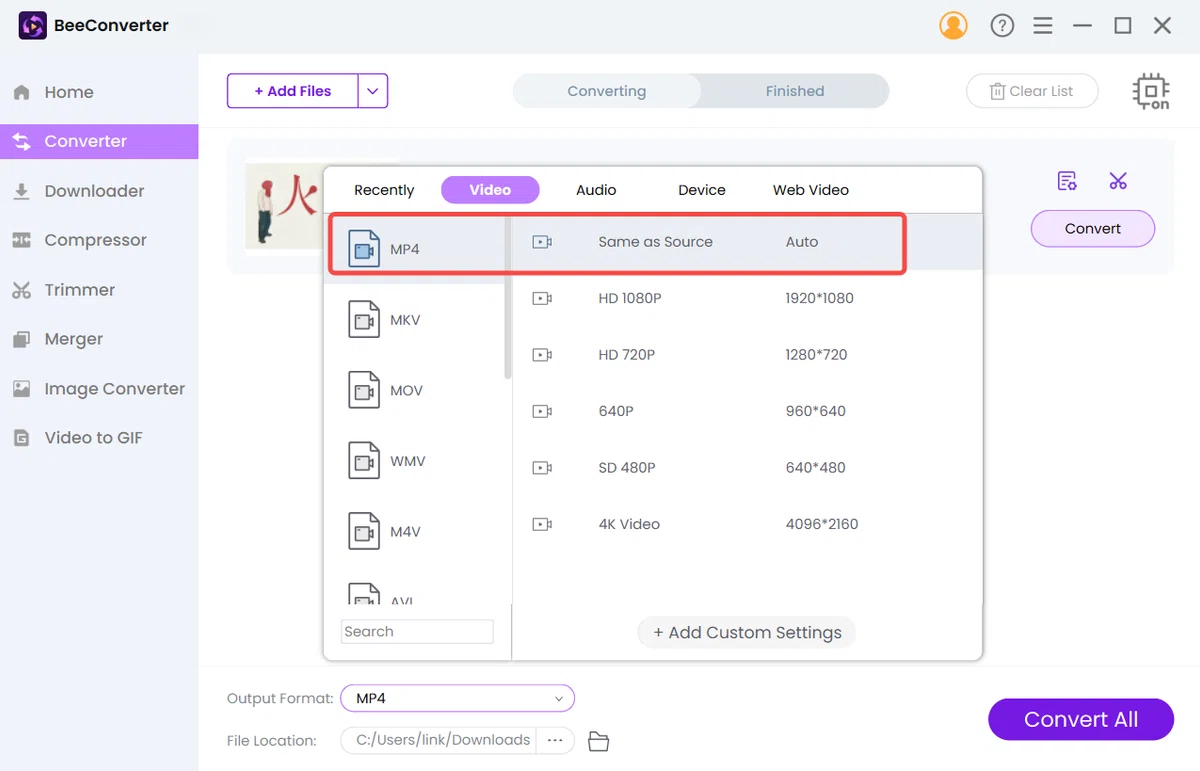
Task: Switch to the Video tab
Action: tap(490, 190)
